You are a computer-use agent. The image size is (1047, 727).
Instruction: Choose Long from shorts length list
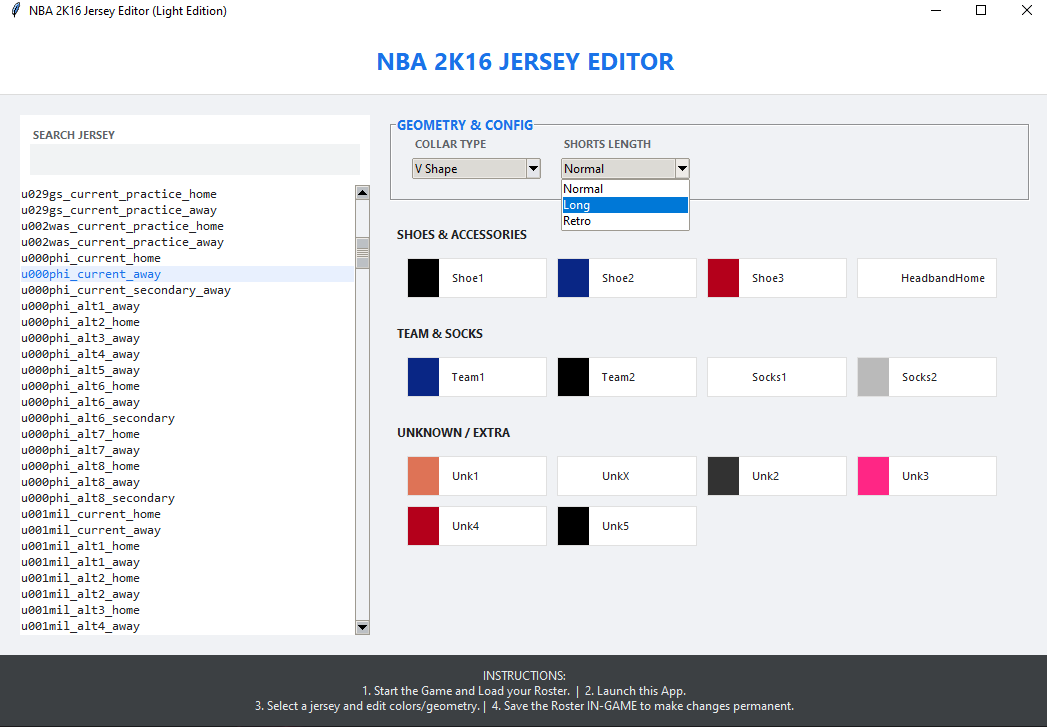point(625,205)
